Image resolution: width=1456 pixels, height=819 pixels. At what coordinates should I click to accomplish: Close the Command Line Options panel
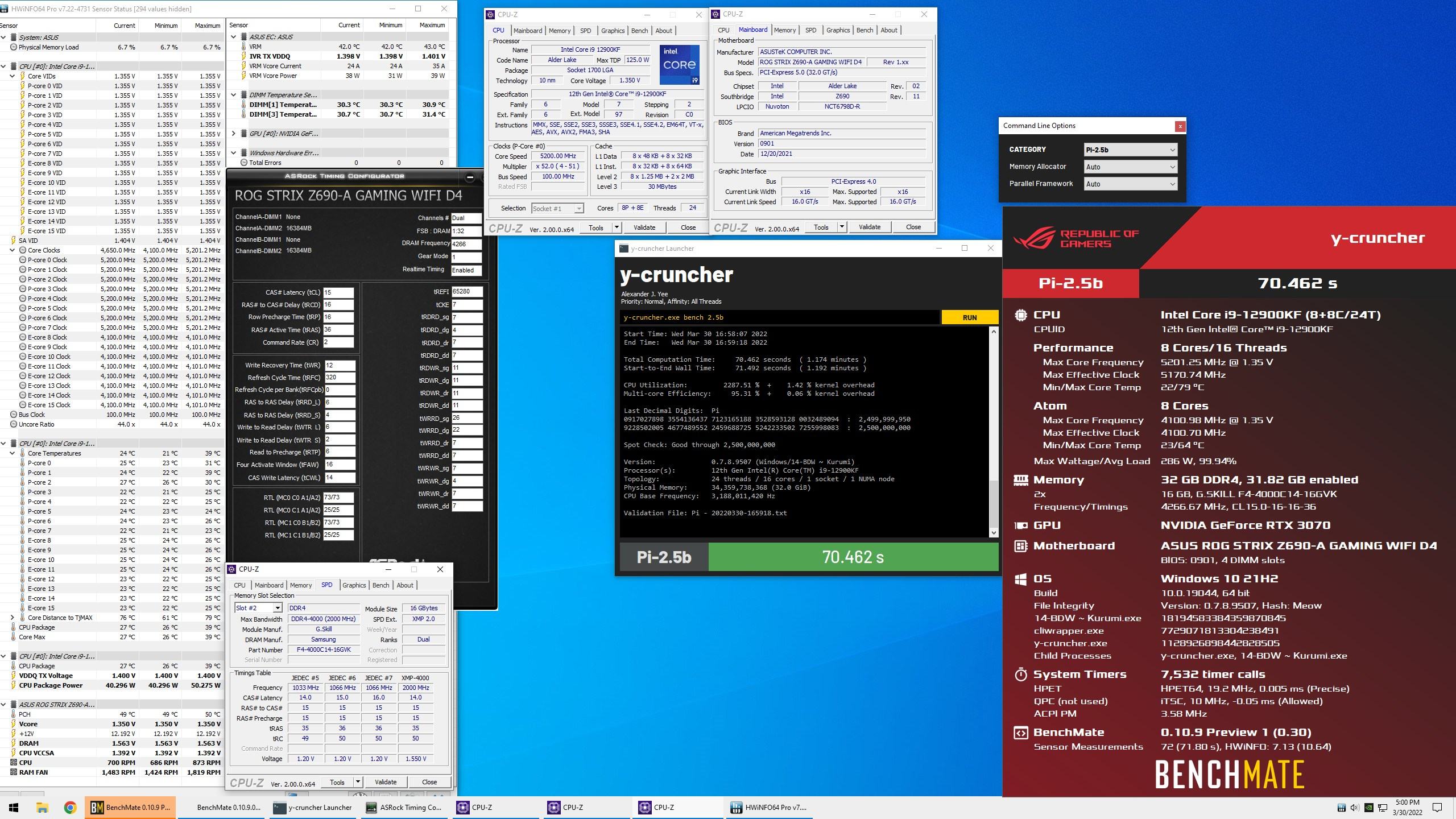pos(1180,126)
